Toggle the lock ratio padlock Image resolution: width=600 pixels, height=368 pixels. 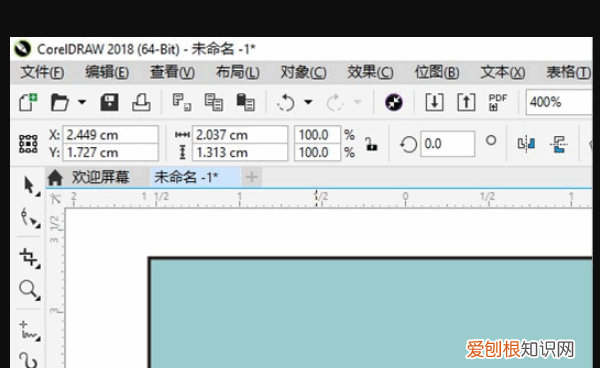[371, 144]
